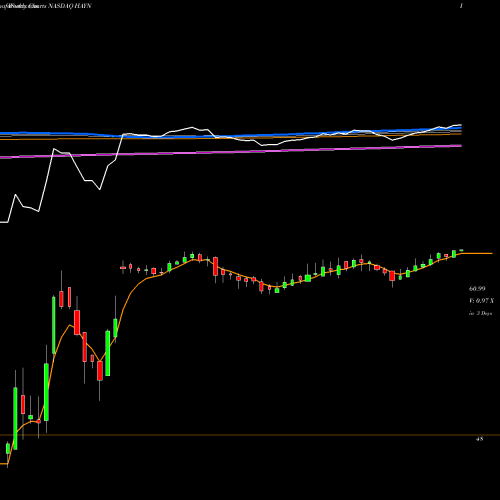Click the volume value V: 0.97 X

pos(481,301)
